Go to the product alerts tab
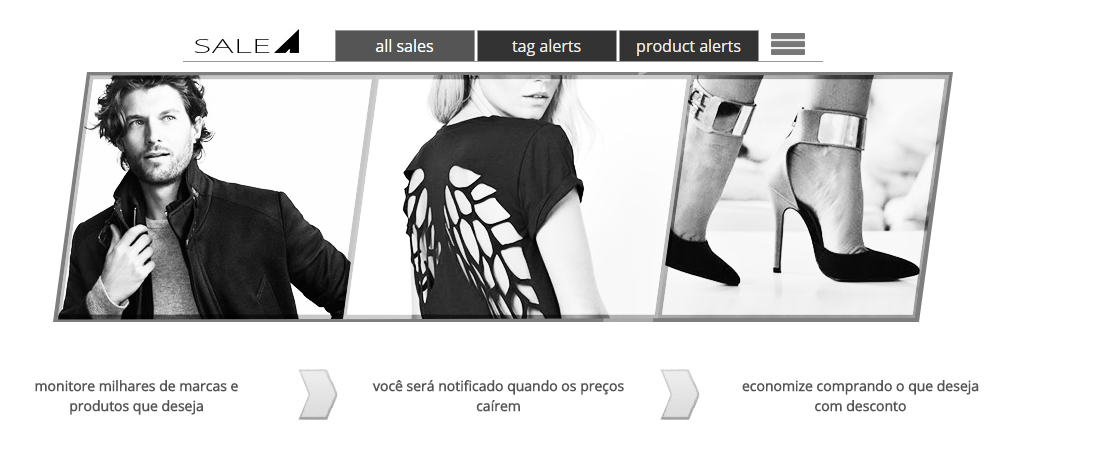 pos(688,46)
